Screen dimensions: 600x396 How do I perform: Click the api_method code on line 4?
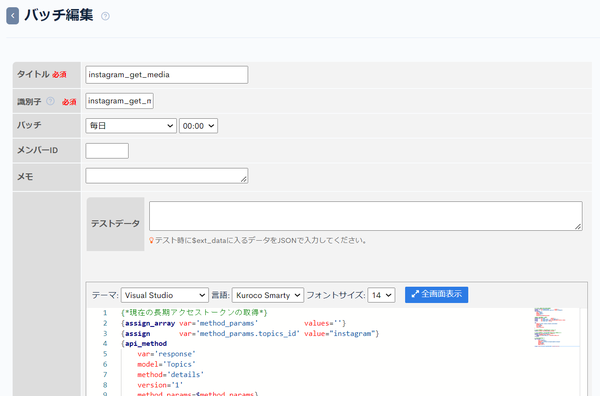point(146,344)
